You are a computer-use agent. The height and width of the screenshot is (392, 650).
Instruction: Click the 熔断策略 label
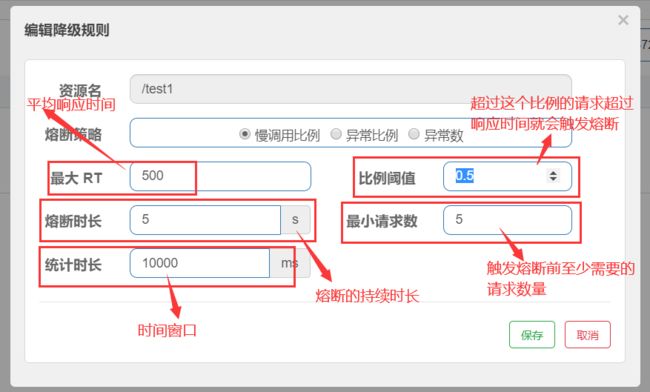(x=73, y=134)
